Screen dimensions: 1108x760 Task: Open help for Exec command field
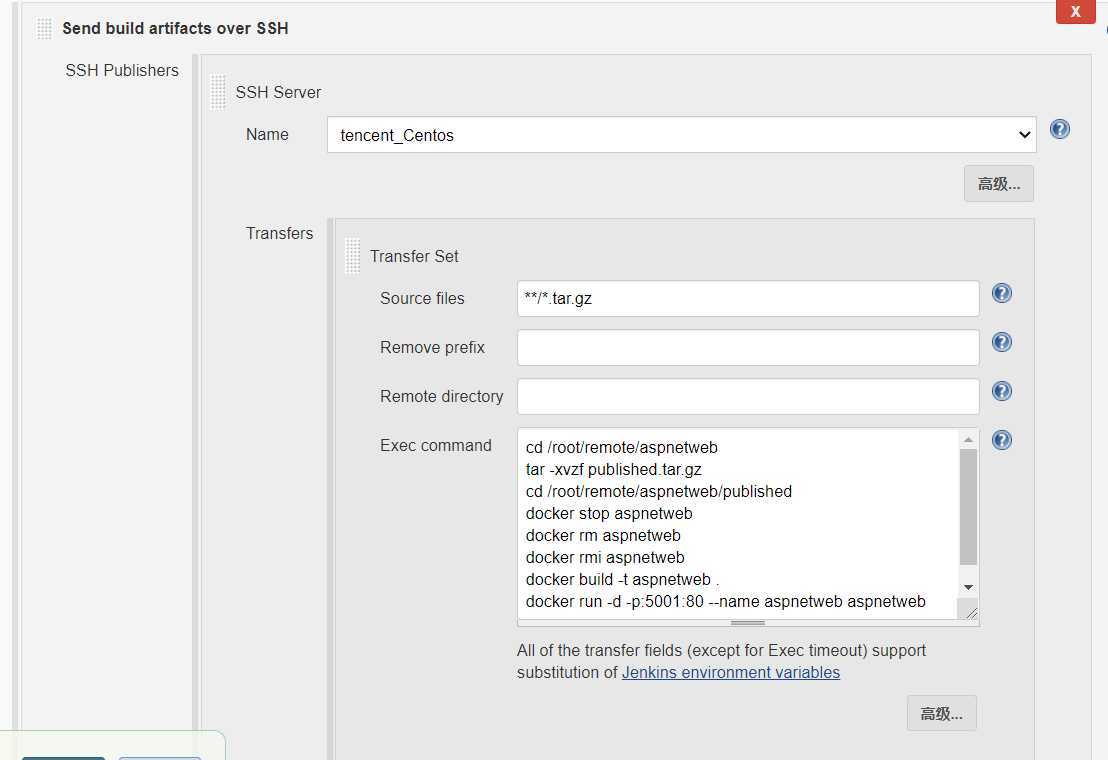1001,441
